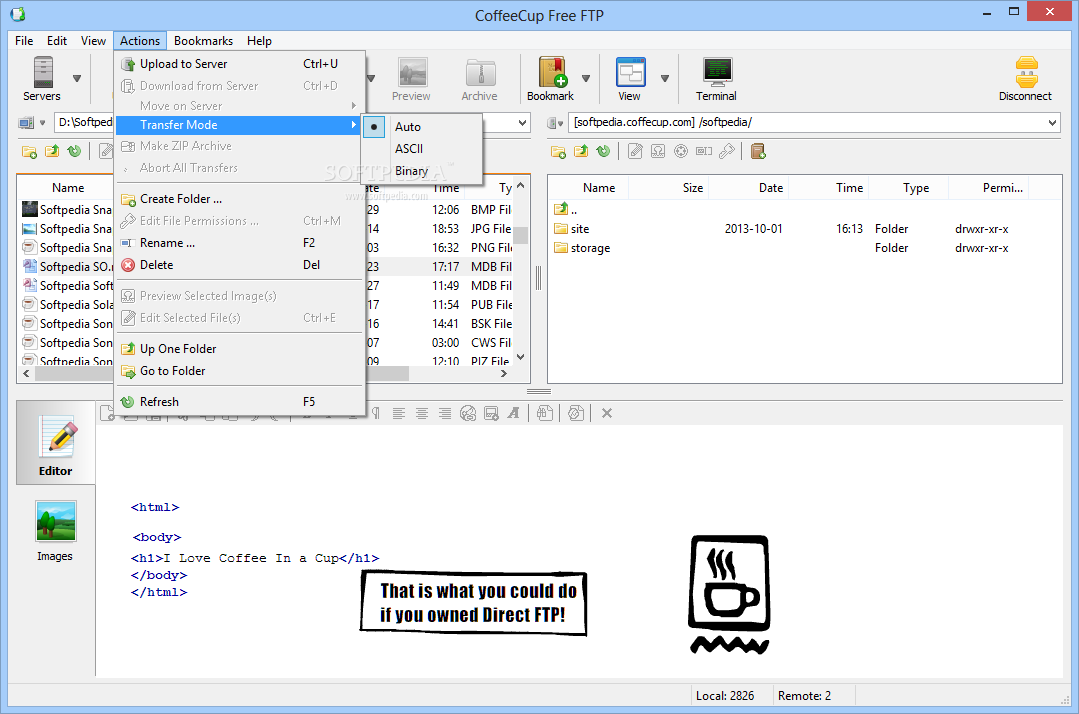Screen dimensions: 1079x714
Task: Expand the remote path combo box arrow
Action: click(x=1052, y=122)
